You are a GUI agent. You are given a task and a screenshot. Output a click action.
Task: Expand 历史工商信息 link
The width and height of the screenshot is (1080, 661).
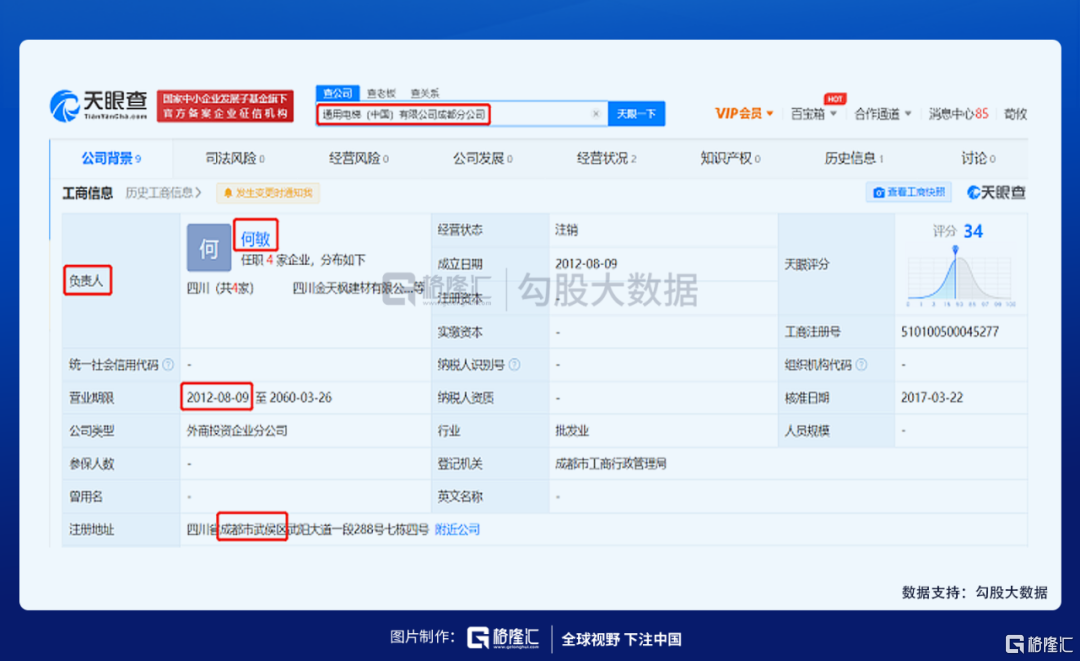tap(163, 193)
